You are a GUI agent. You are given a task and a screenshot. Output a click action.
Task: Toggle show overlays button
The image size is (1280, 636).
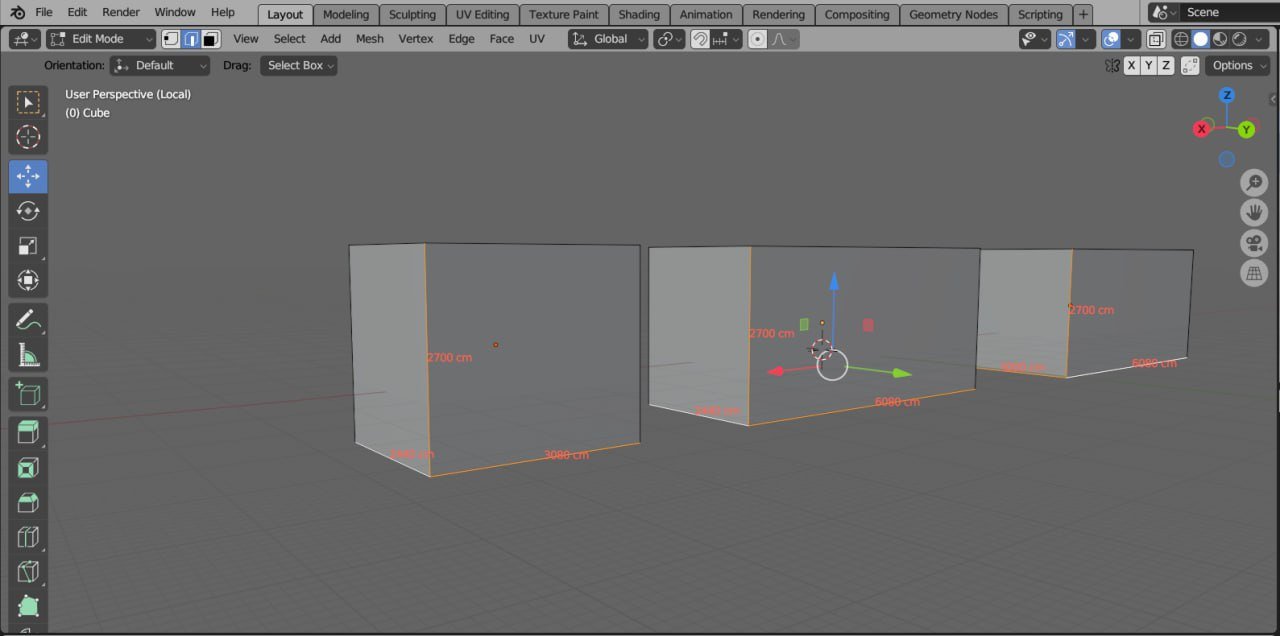[x=1111, y=39]
